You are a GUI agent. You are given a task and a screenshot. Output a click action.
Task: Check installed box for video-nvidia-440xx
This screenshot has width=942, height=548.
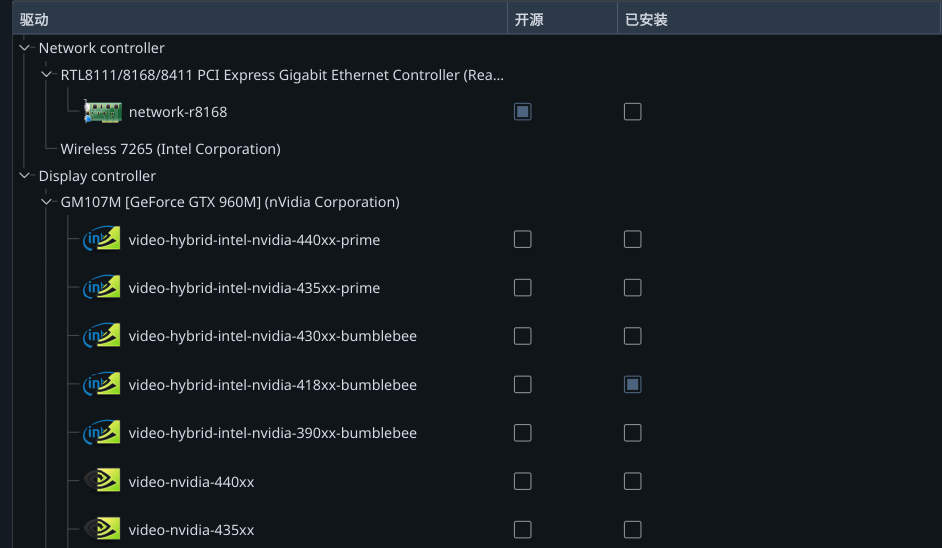coord(632,481)
